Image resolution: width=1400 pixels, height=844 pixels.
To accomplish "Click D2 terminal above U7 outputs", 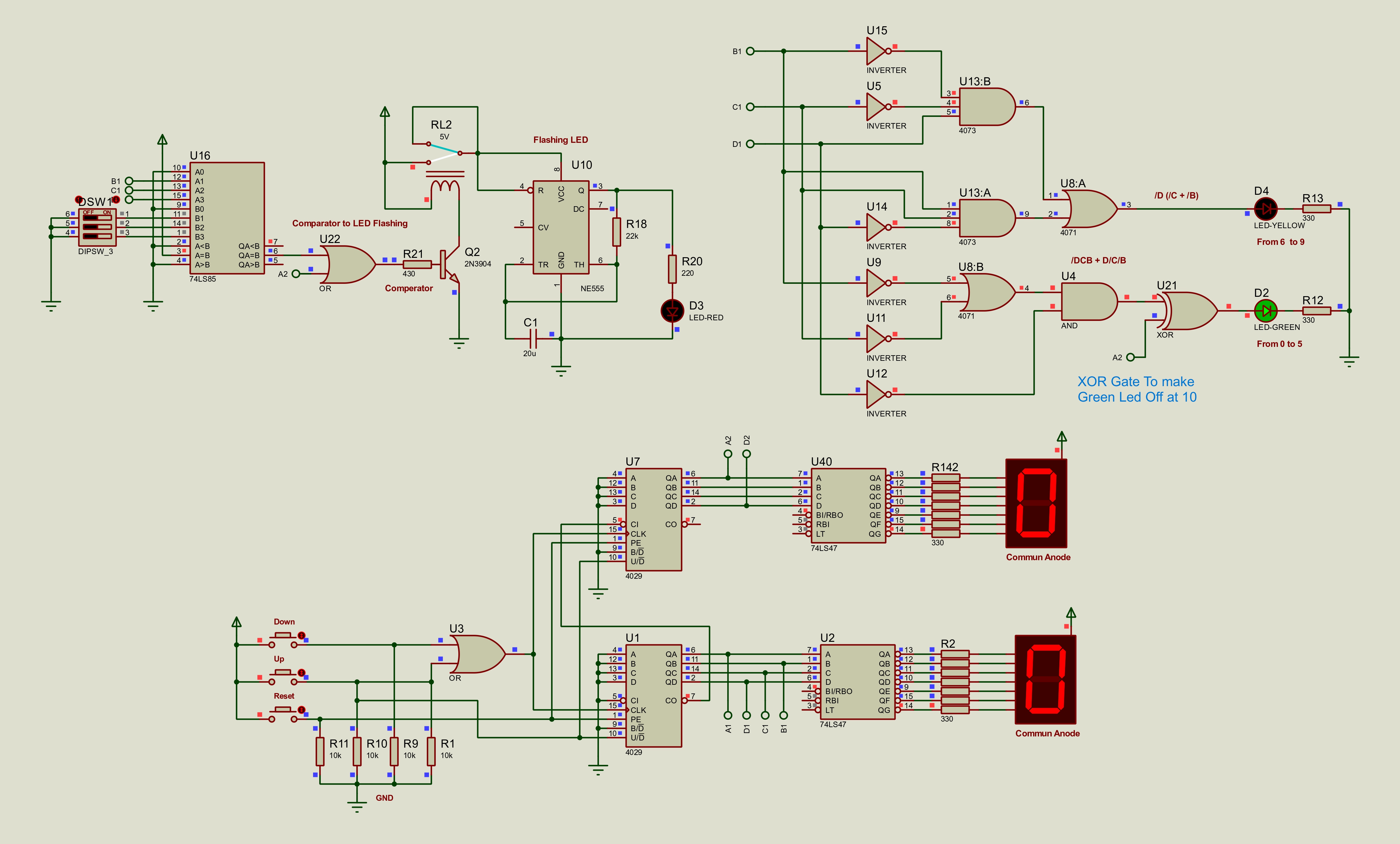I will [x=747, y=454].
